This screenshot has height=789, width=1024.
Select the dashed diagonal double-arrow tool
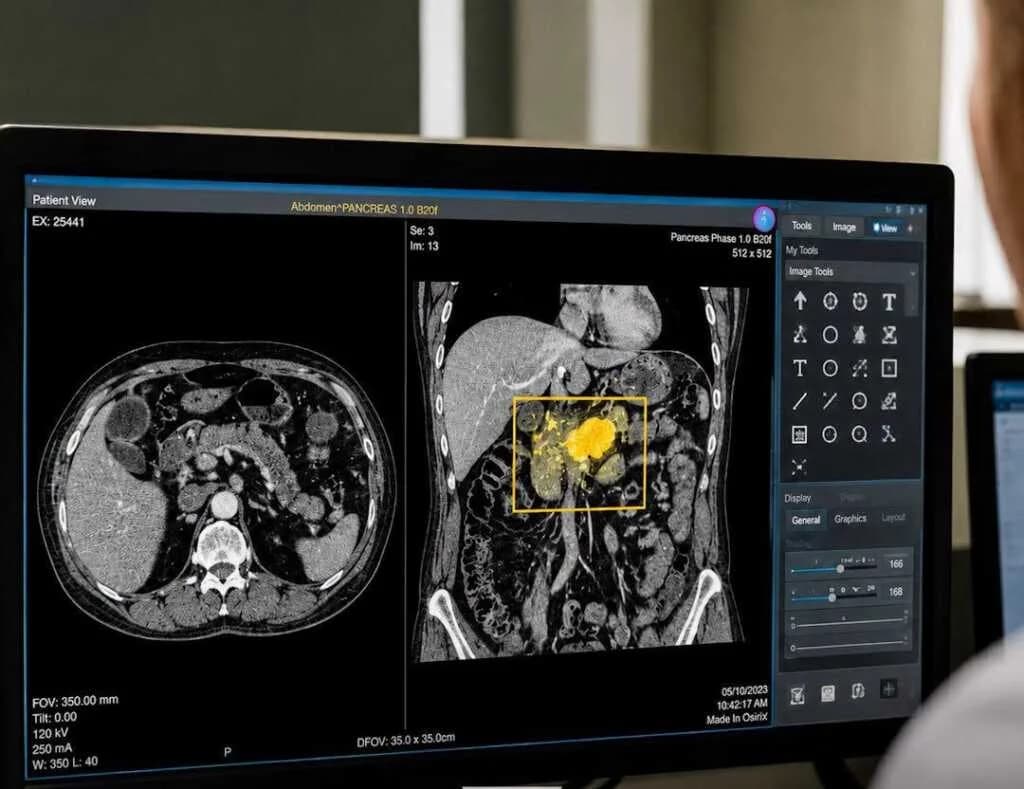coord(859,368)
